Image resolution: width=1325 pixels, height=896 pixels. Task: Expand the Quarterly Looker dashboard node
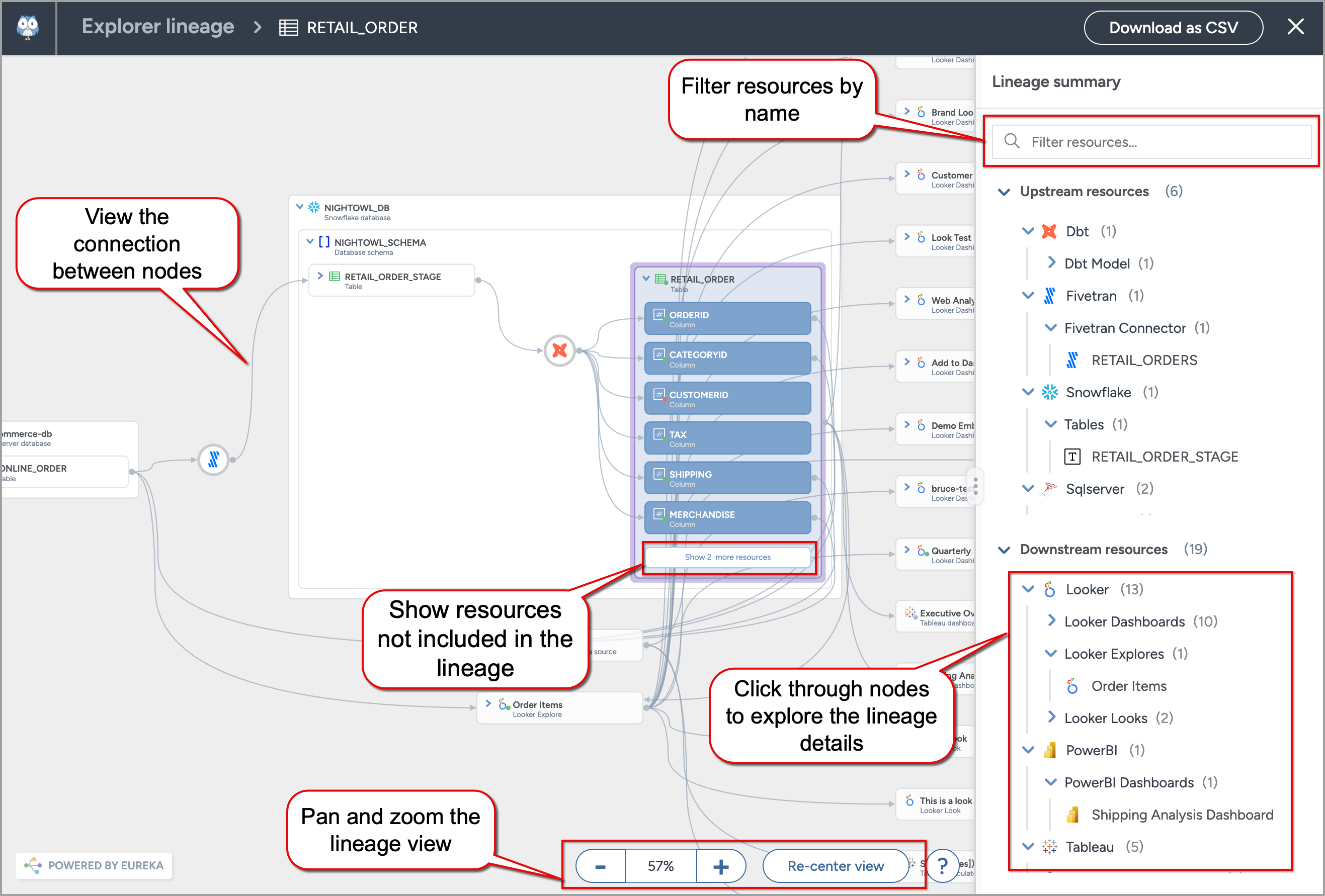906,550
